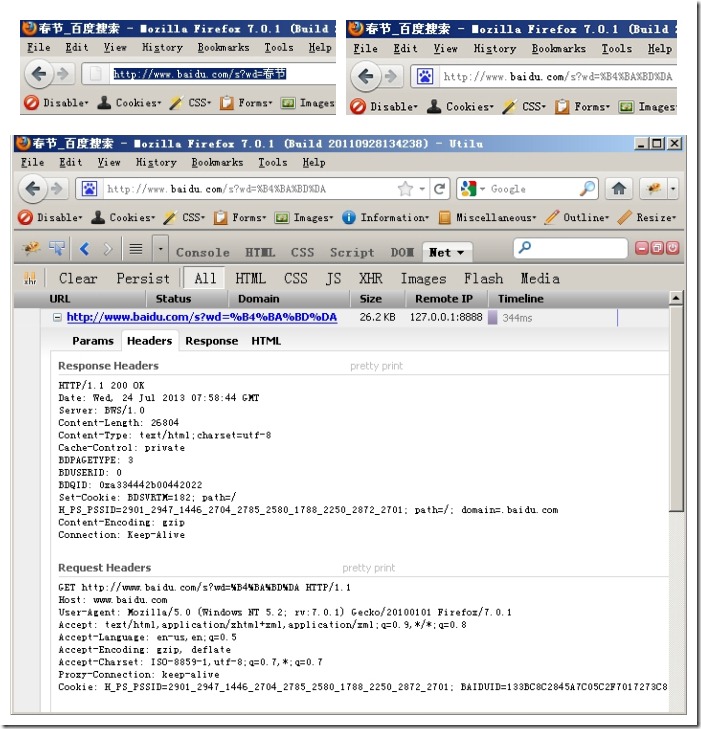This screenshot has height=729, width=701.
Task: Click blank page icon in top-left address bar
Action: [95, 73]
